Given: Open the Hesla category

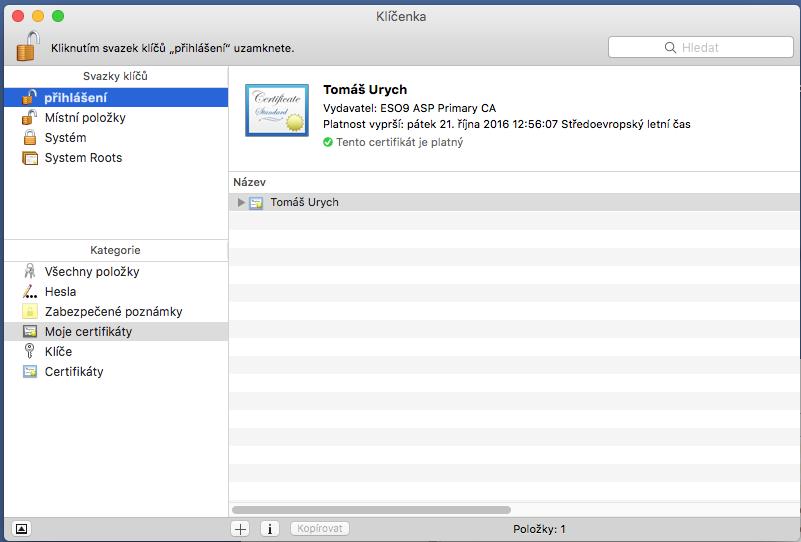Looking at the screenshot, I should [116, 291].
